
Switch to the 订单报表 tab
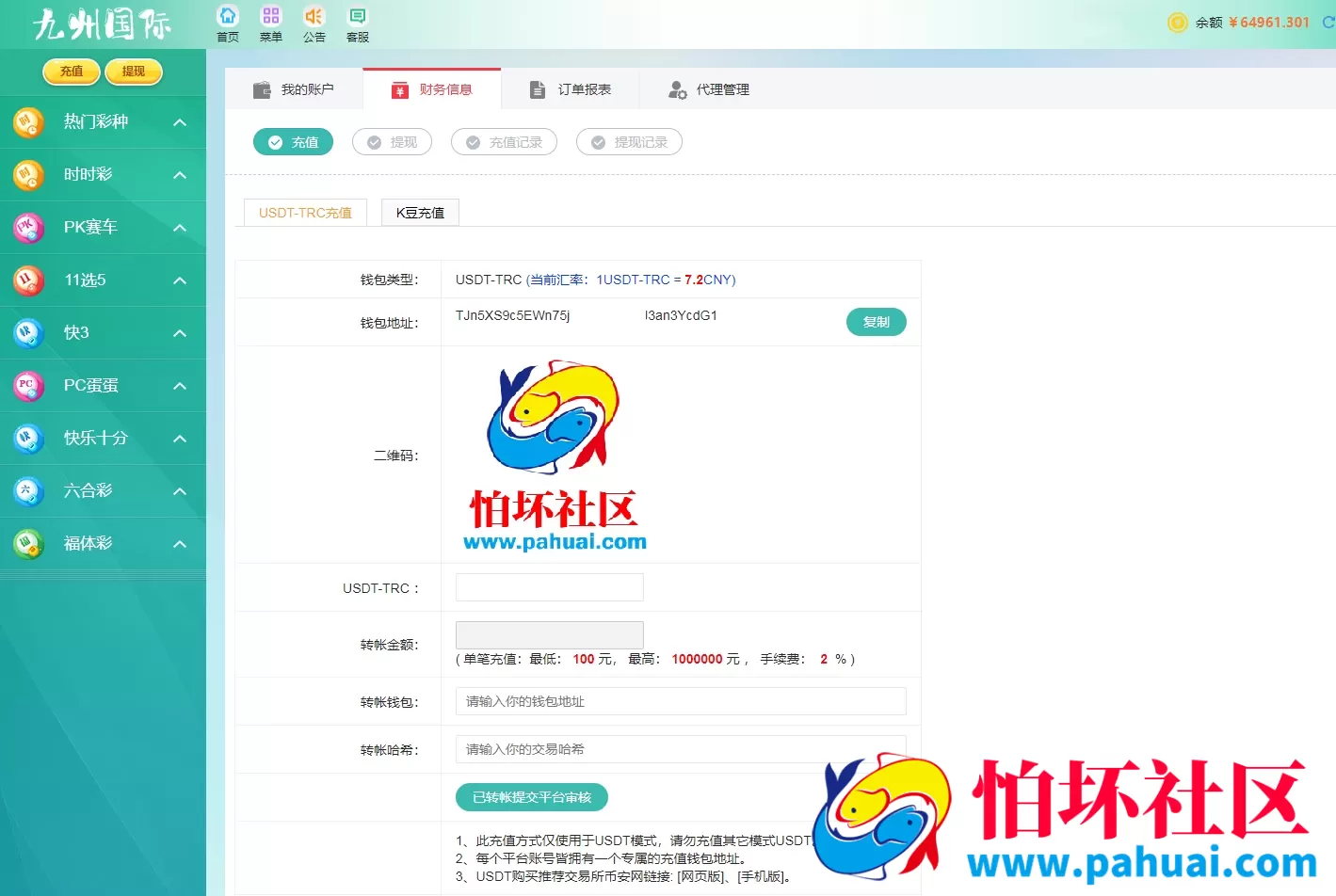[x=571, y=89]
